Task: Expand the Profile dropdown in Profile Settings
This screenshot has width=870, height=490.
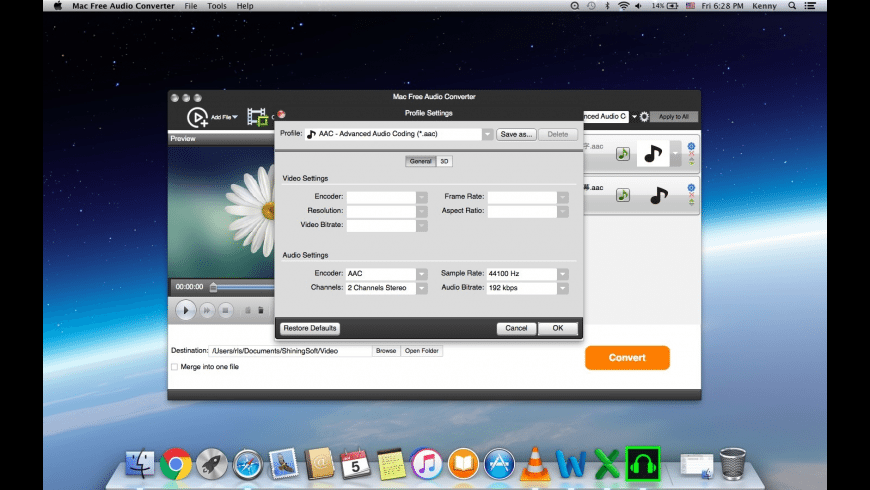Action: 487,134
